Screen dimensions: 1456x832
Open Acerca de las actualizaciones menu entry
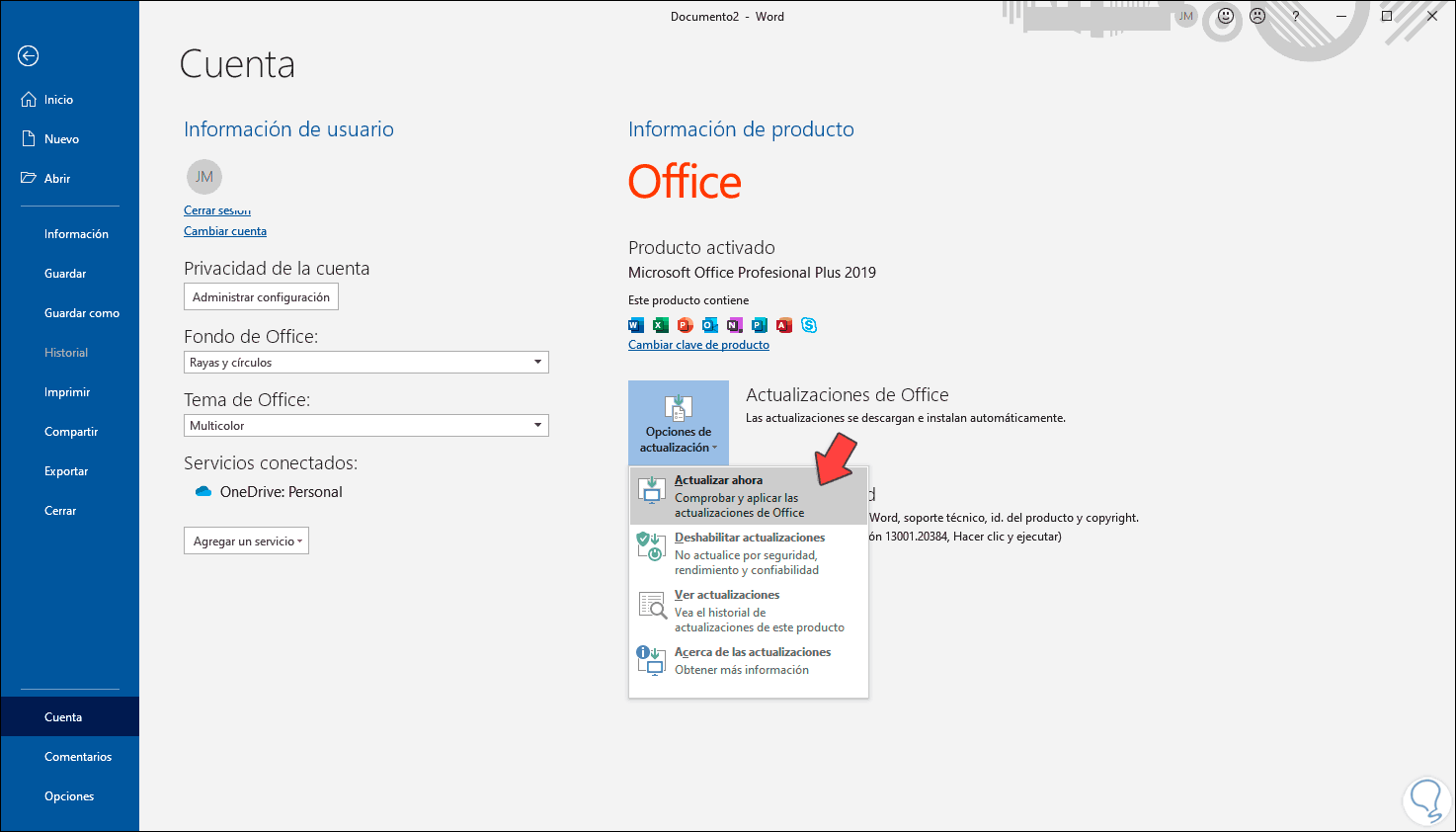pos(749,661)
